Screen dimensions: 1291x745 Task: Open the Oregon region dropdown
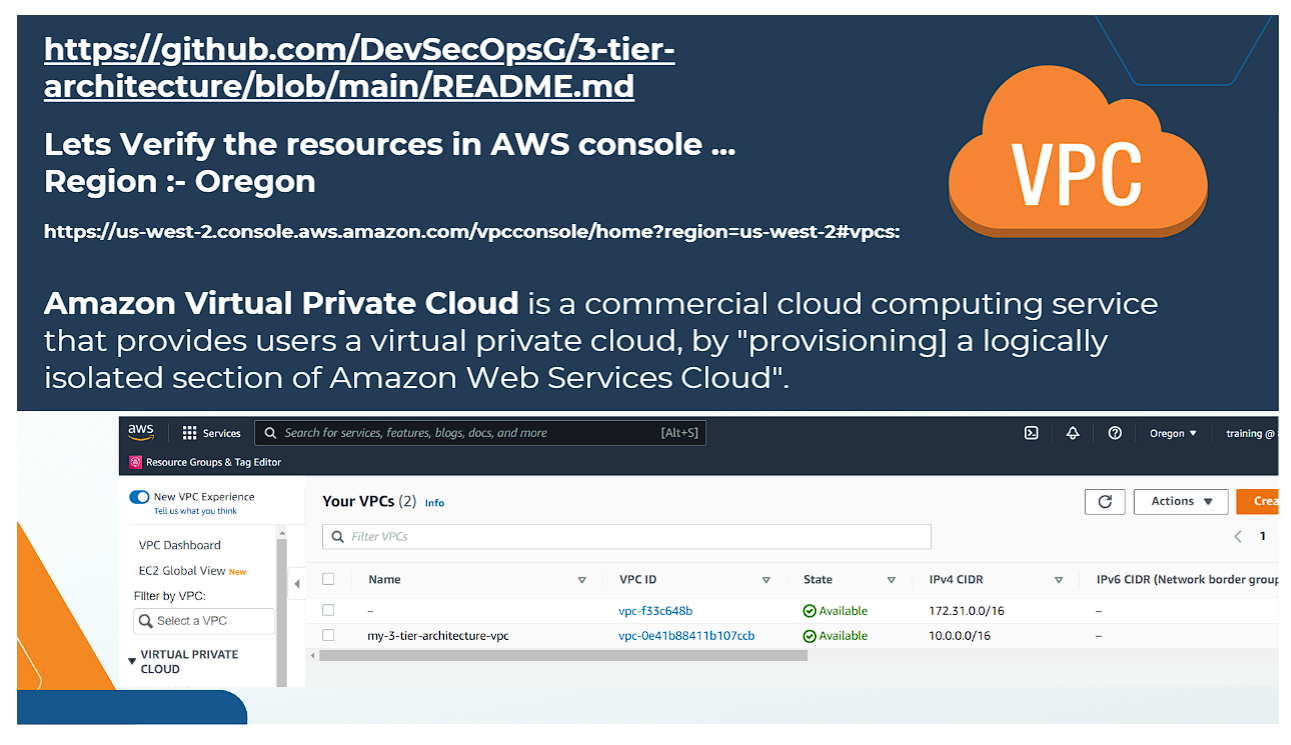coord(1173,433)
